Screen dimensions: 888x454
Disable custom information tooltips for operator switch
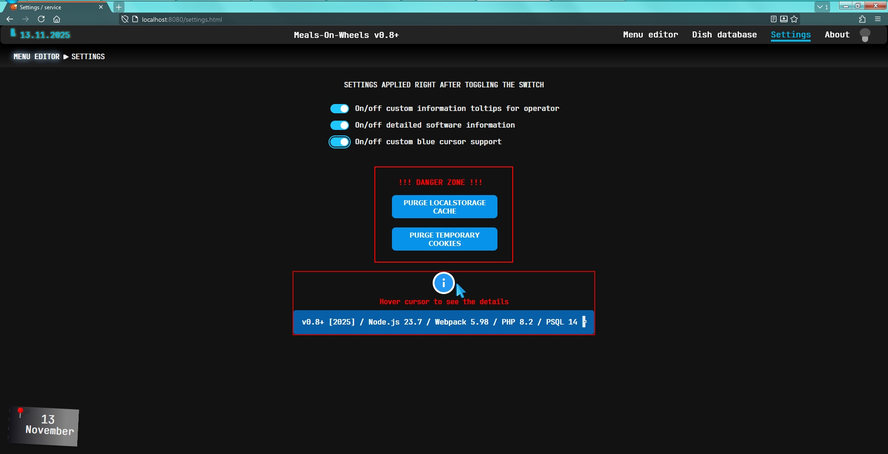pyautogui.click(x=339, y=108)
